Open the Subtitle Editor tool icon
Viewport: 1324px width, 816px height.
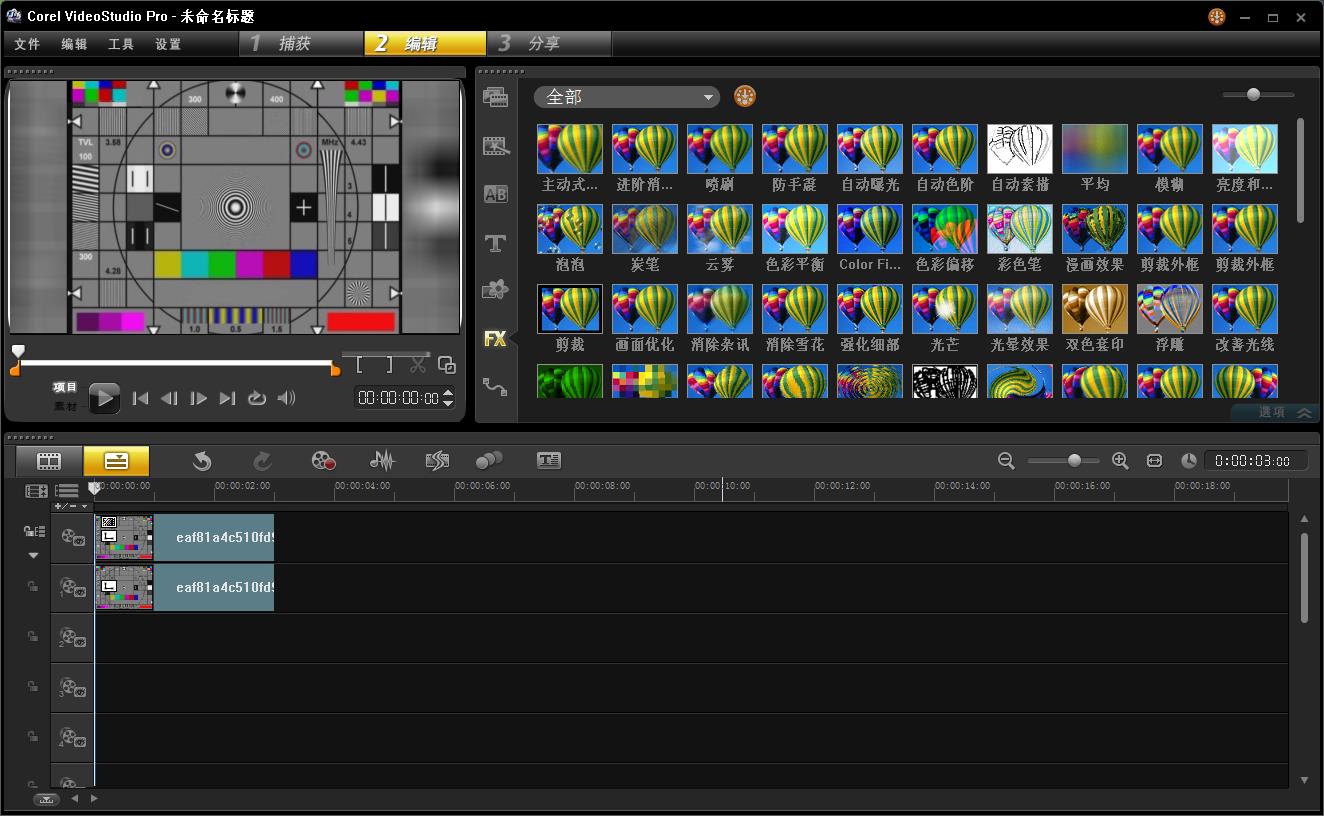(548, 461)
